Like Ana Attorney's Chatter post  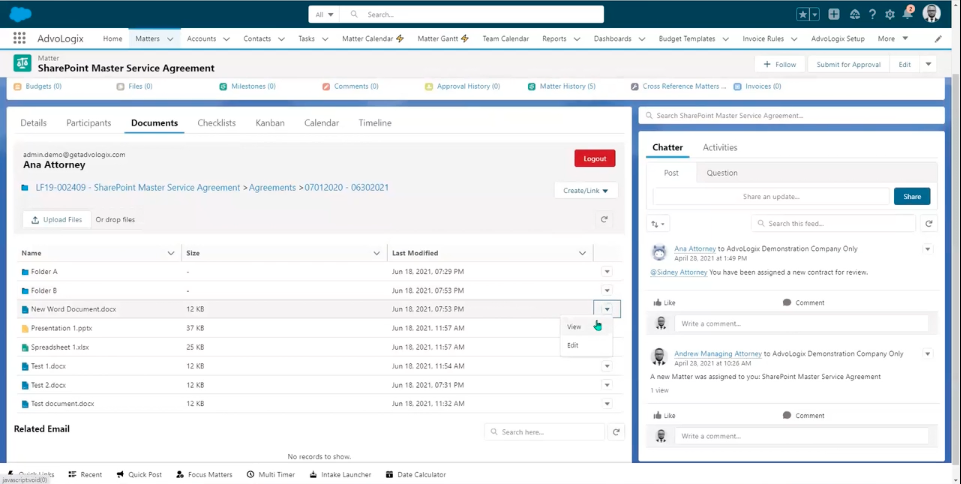click(664, 302)
